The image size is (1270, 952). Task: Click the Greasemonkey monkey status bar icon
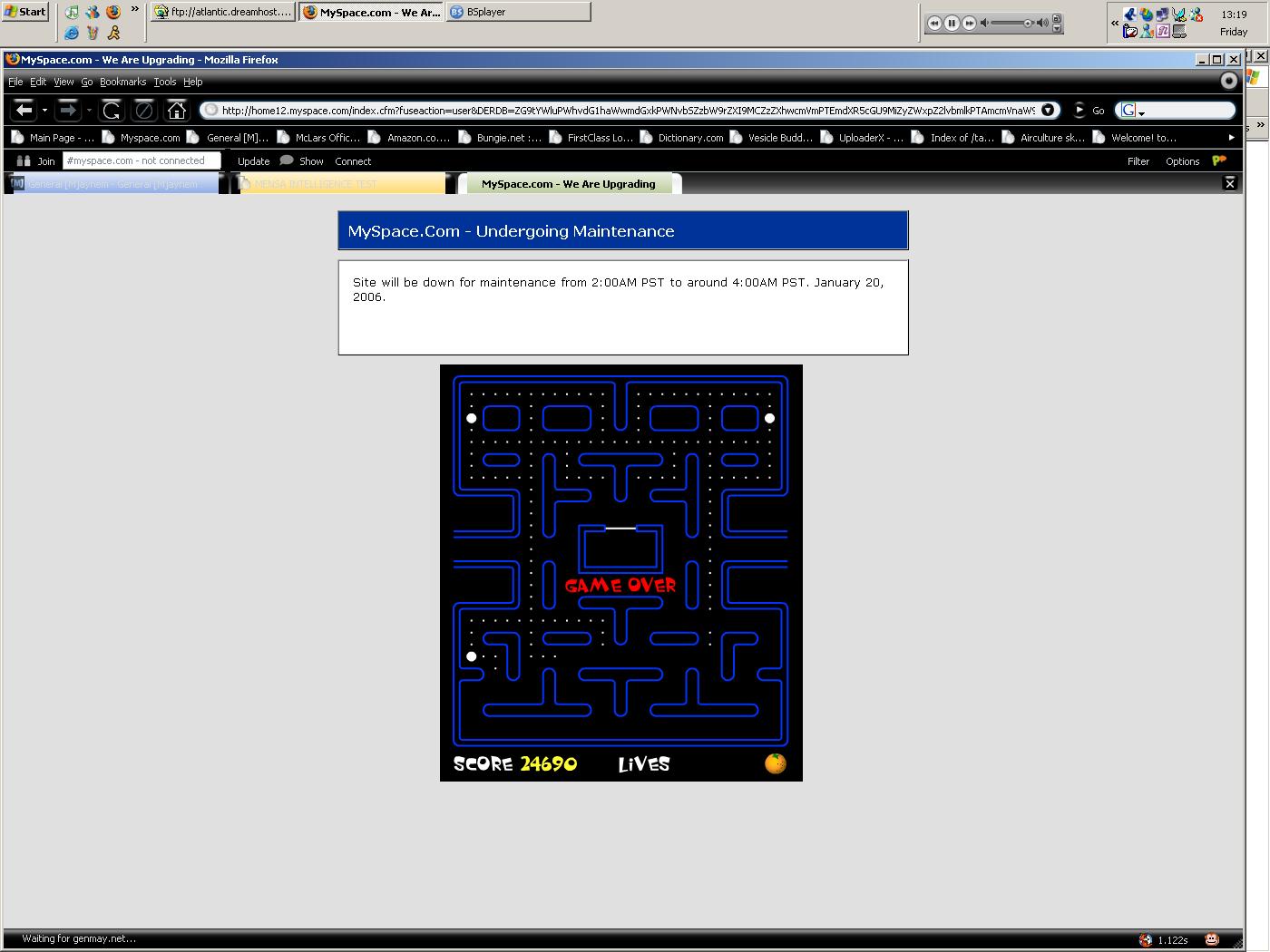coord(1211,939)
